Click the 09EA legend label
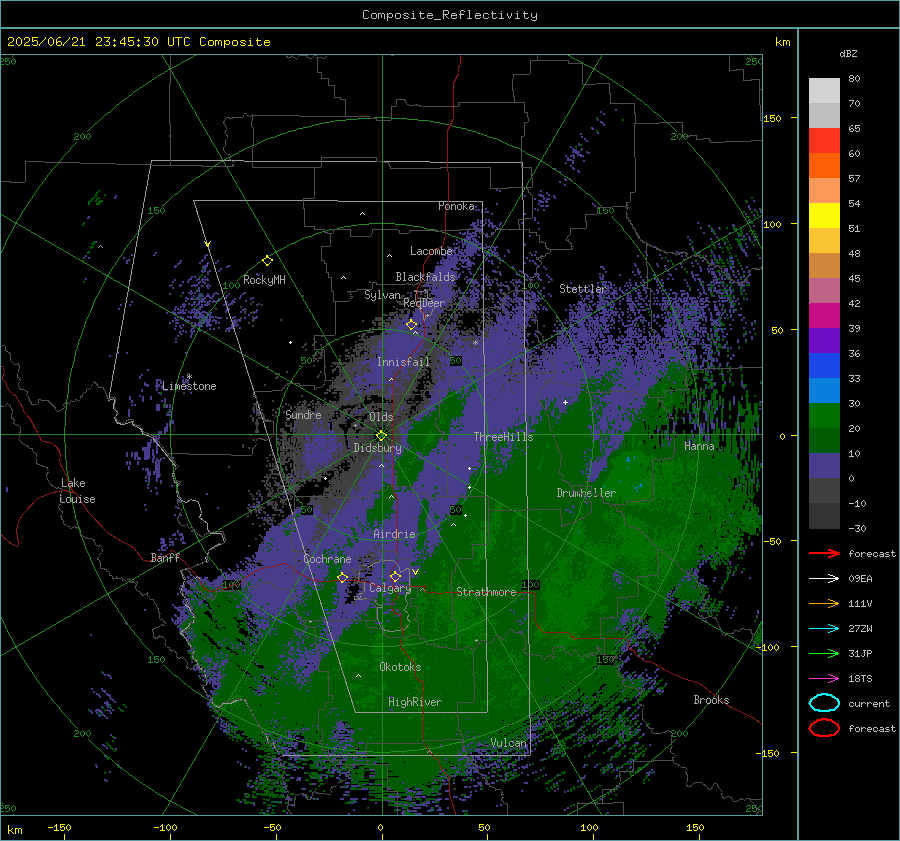The image size is (900, 841). click(x=860, y=579)
